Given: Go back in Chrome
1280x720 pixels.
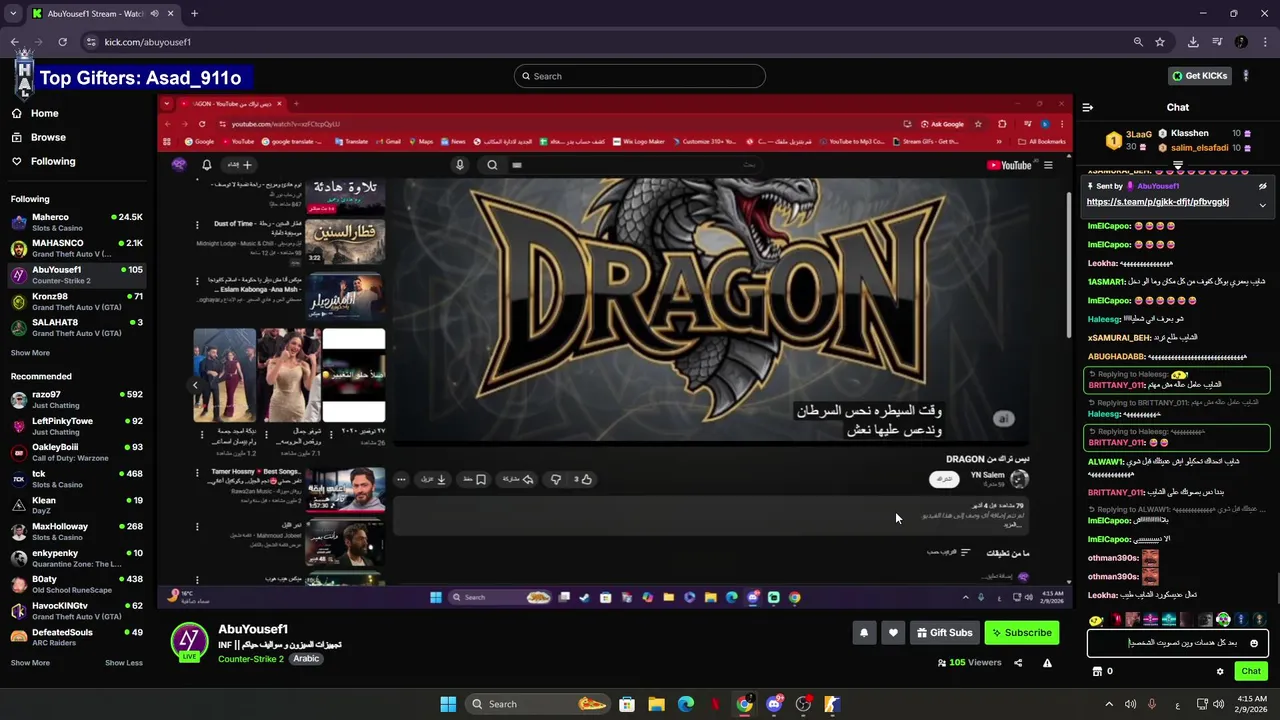Looking at the screenshot, I should tap(14, 42).
